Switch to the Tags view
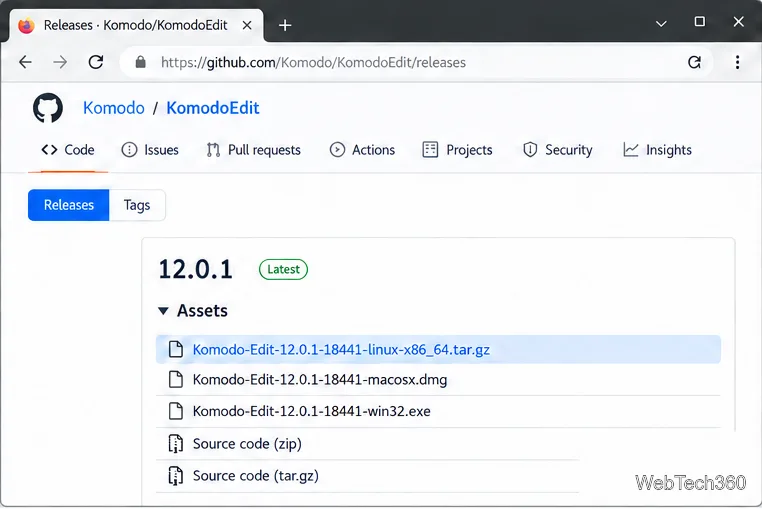This screenshot has width=762, height=509. pos(137,205)
